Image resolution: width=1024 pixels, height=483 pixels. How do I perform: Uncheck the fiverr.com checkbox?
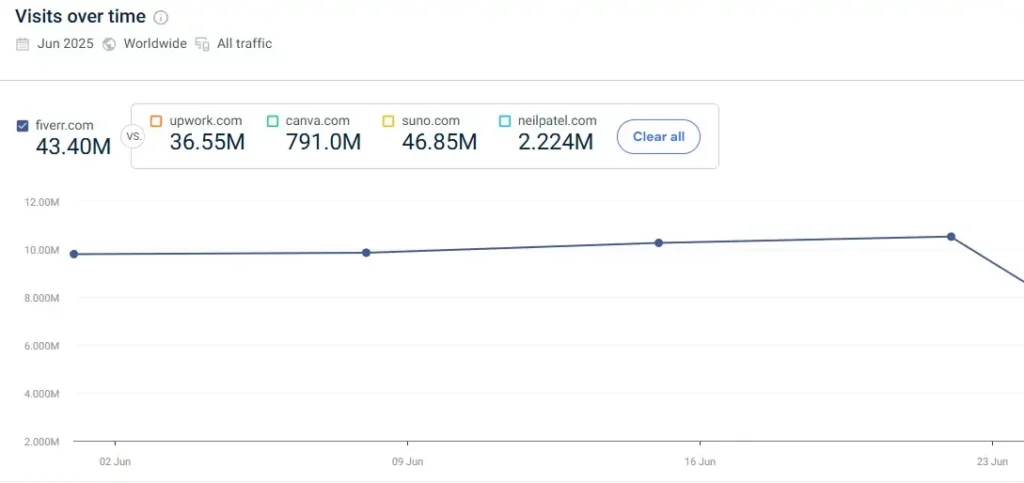point(22,126)
